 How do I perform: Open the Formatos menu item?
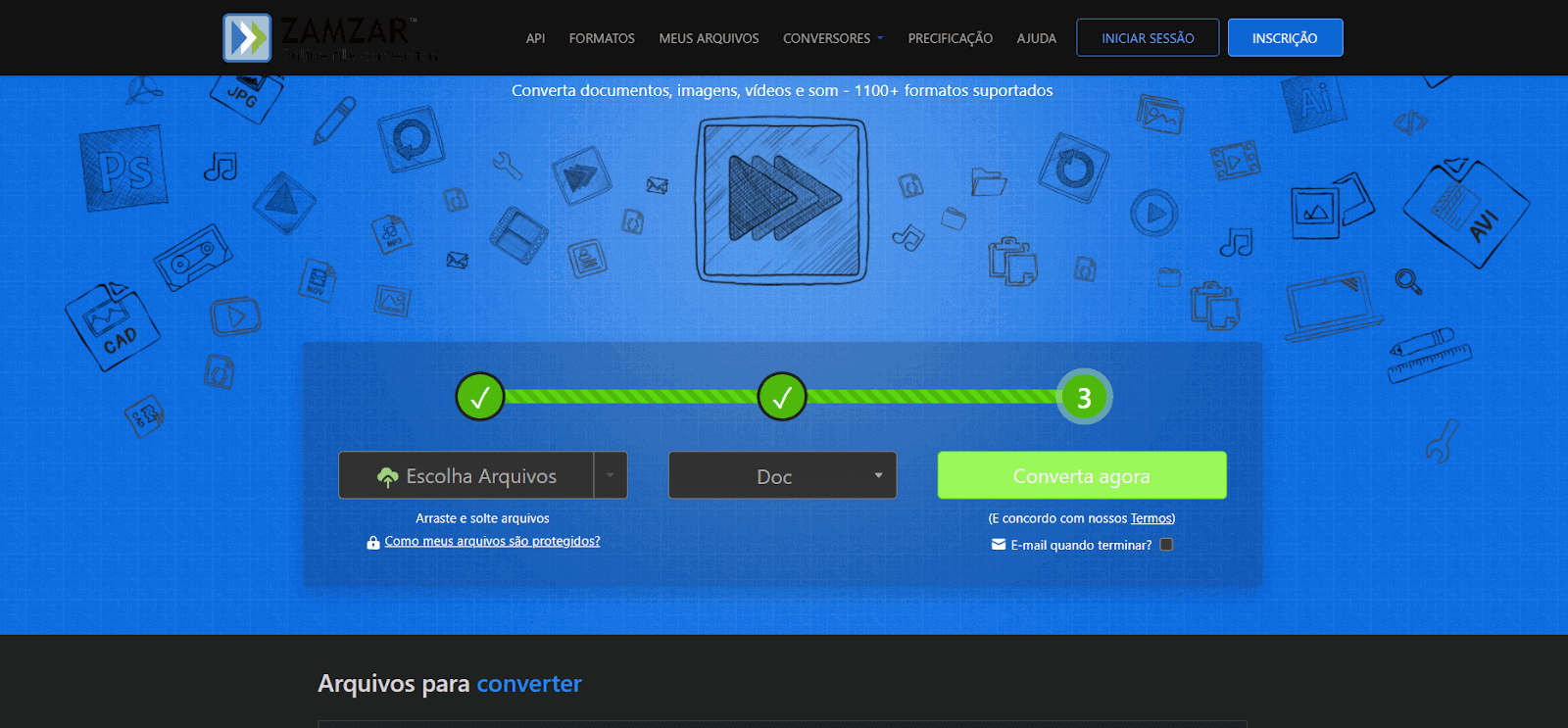602,38
